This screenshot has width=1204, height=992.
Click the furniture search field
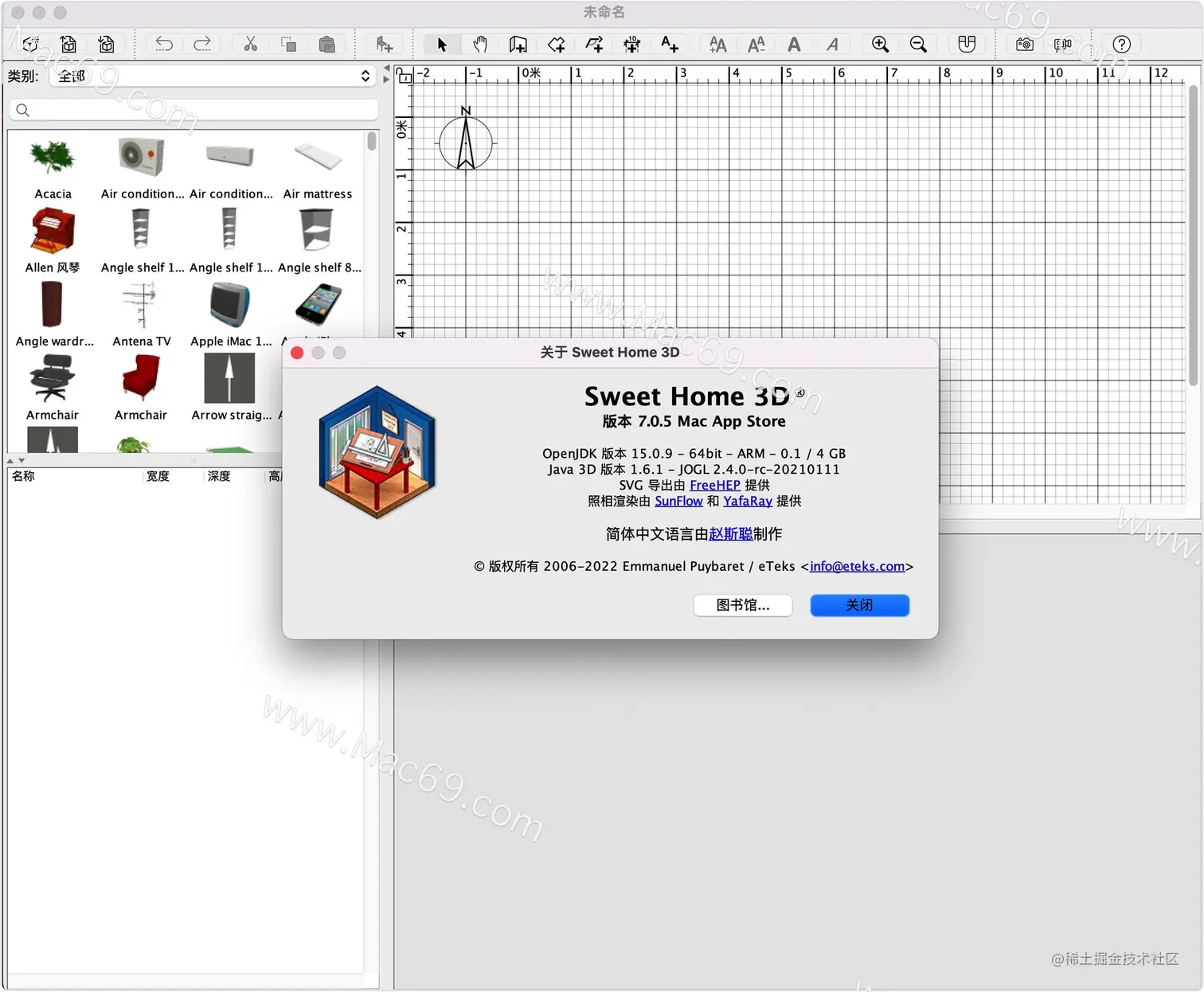(194, 110)
